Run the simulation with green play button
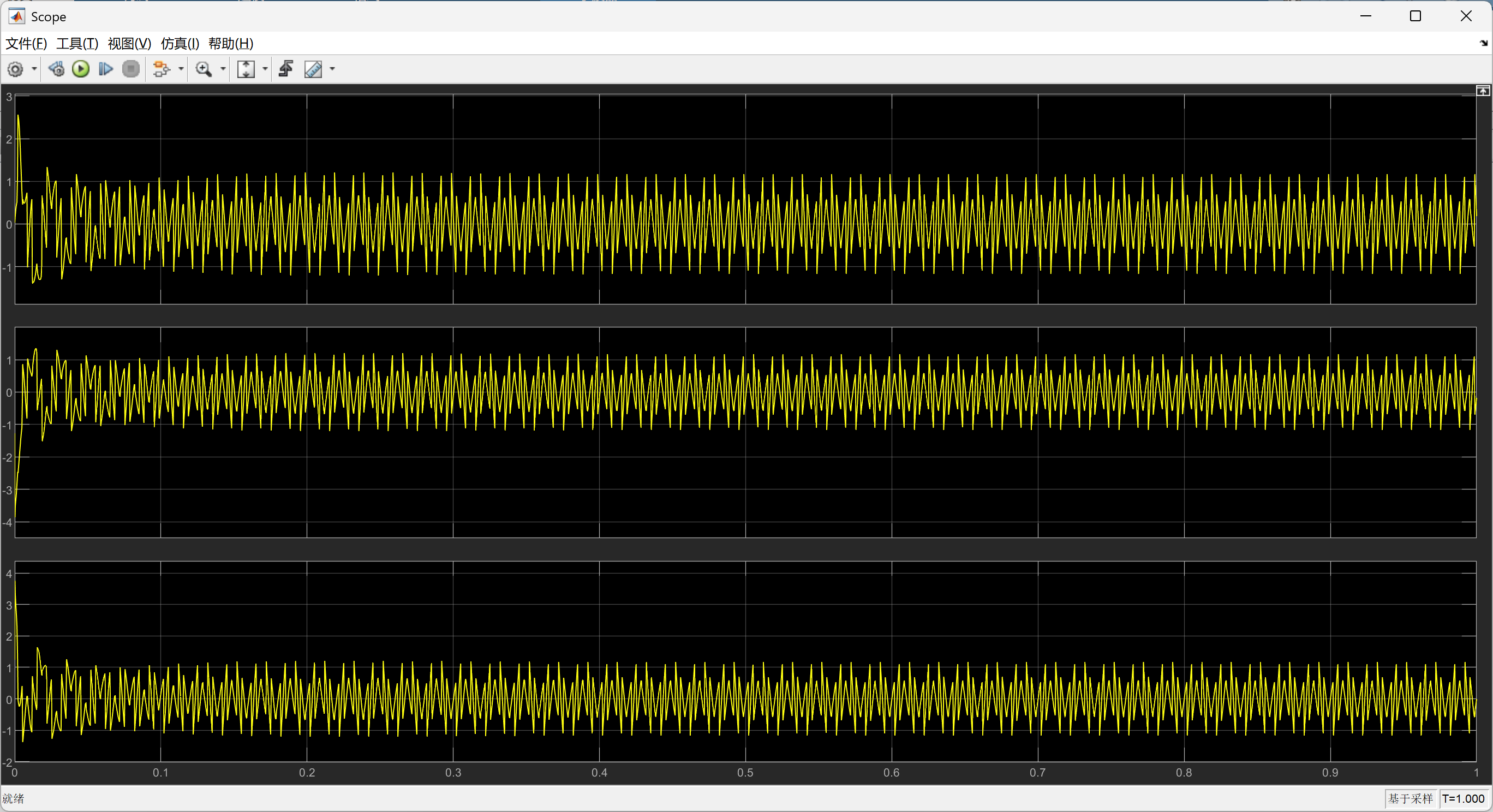 (x=81, y=69)
